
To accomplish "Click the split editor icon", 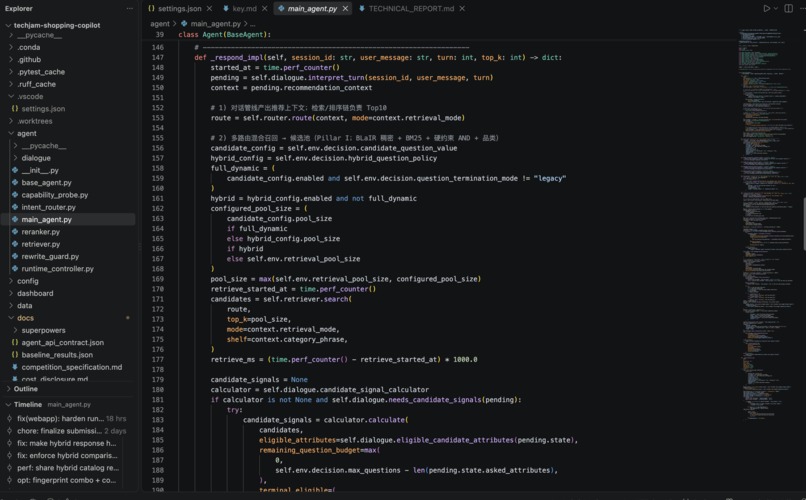I will pyautogui.click(x=788, y=8).
